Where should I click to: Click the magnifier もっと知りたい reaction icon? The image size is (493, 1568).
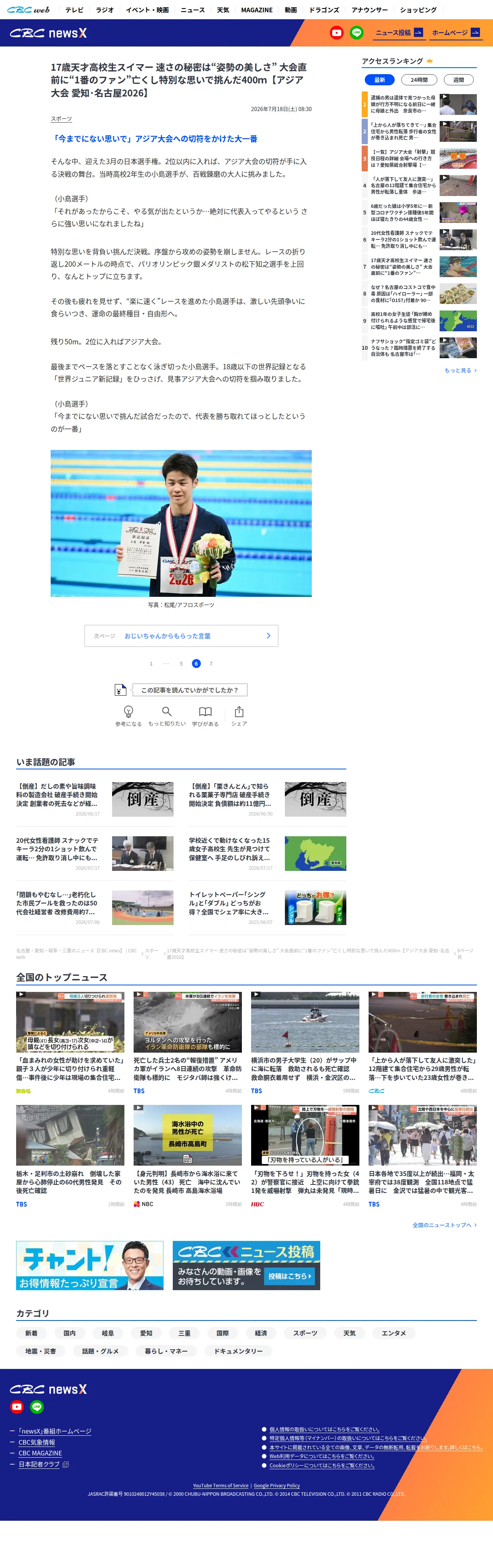[x=167, y=711]
